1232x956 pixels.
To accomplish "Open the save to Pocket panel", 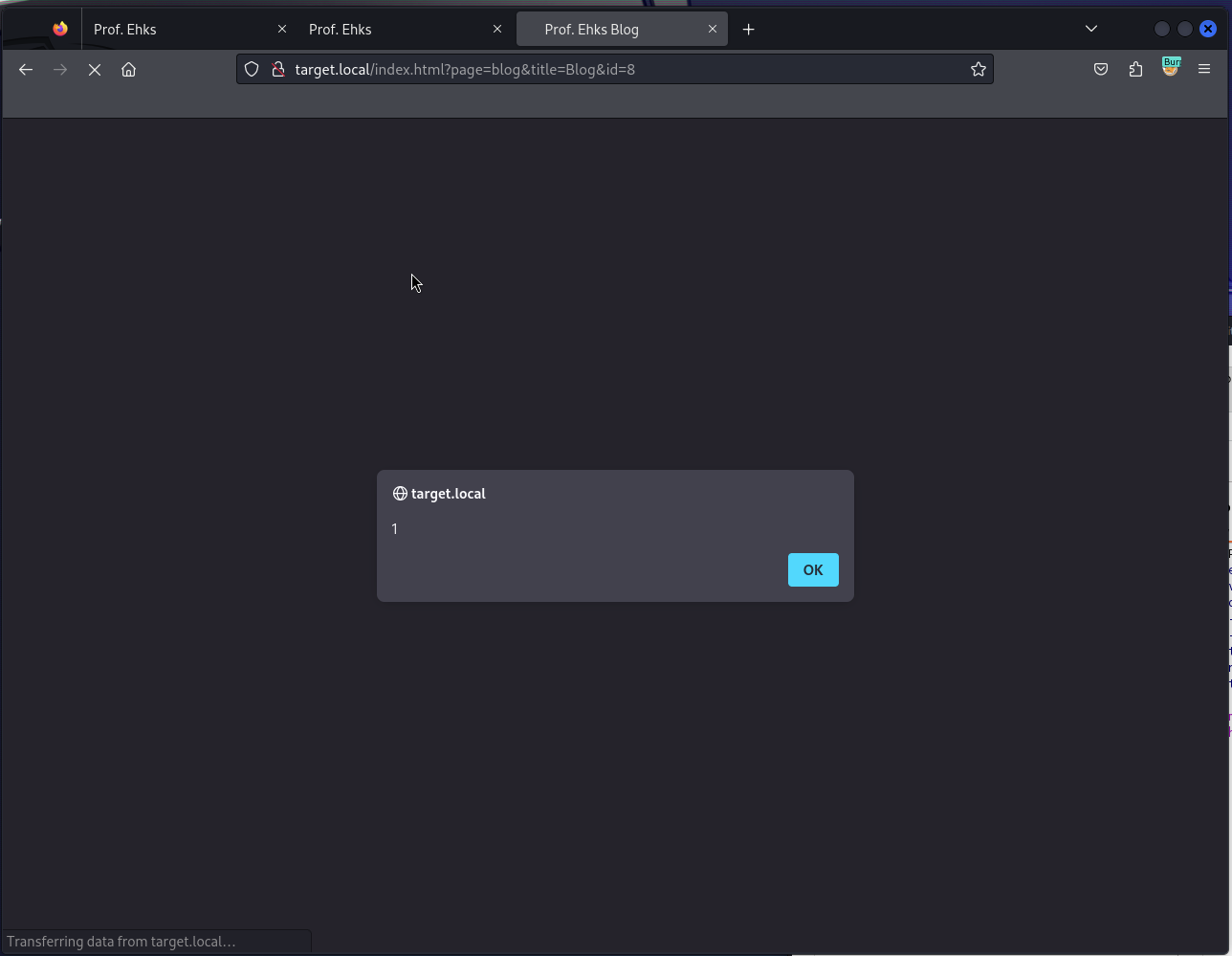I will (1100, 69).
